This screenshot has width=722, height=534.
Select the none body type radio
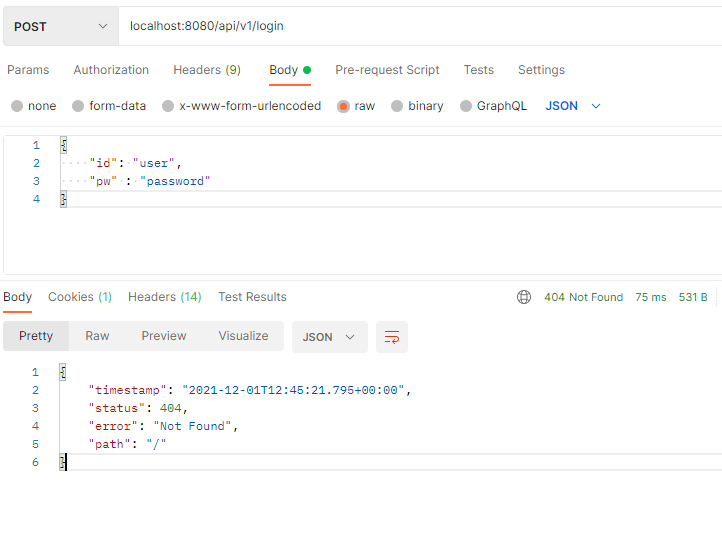17,106
